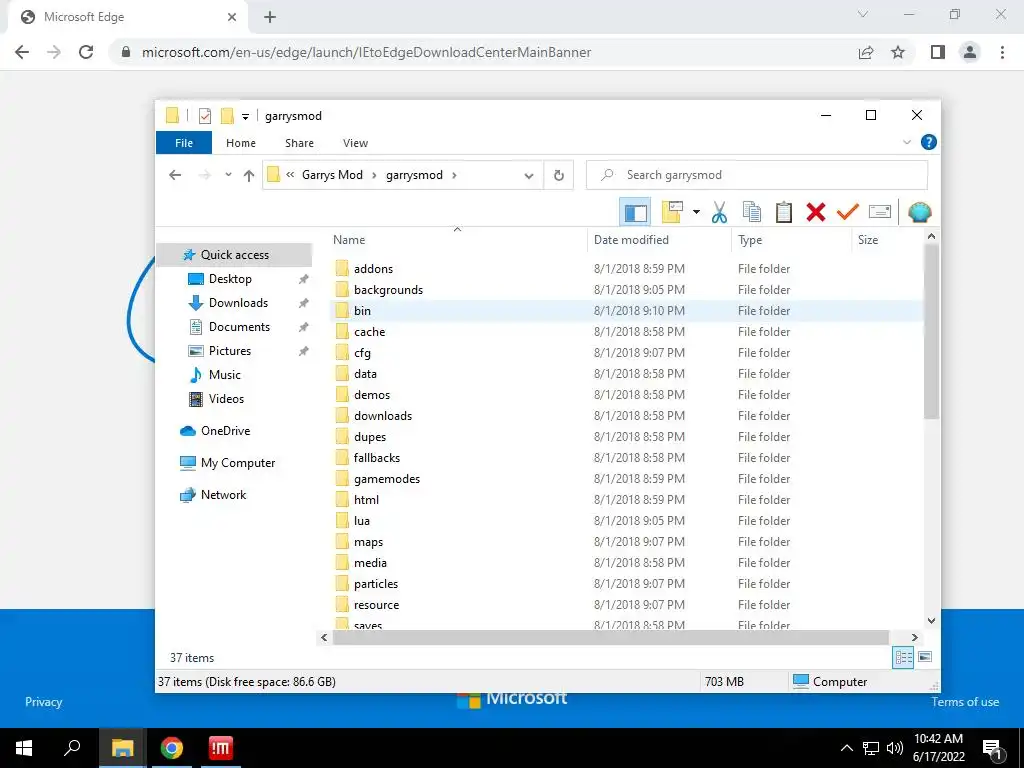Click the Search garrysmod field
This screenshot has width=1024, height=768.
pyautogui.click(x=757, y=175)
